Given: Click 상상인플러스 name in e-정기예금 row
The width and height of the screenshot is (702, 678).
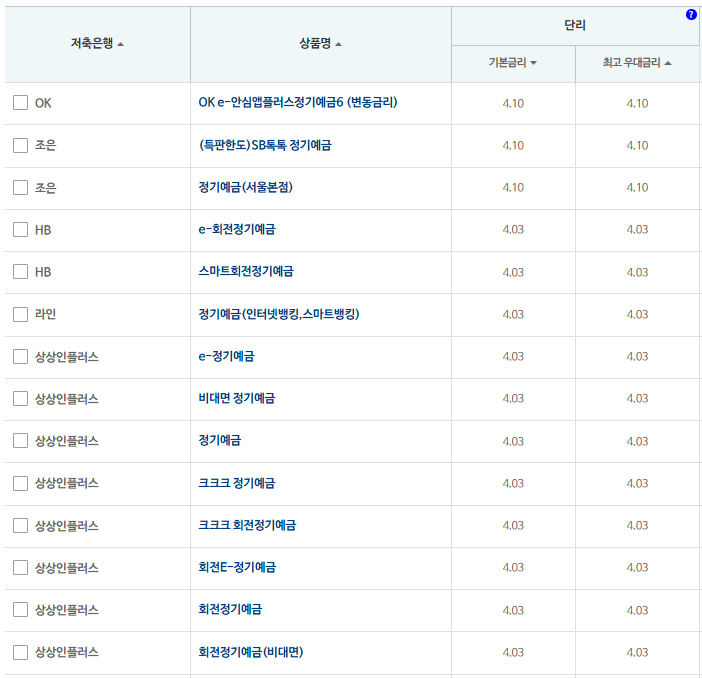Looking at the screenshot, I should pos(67,357).
